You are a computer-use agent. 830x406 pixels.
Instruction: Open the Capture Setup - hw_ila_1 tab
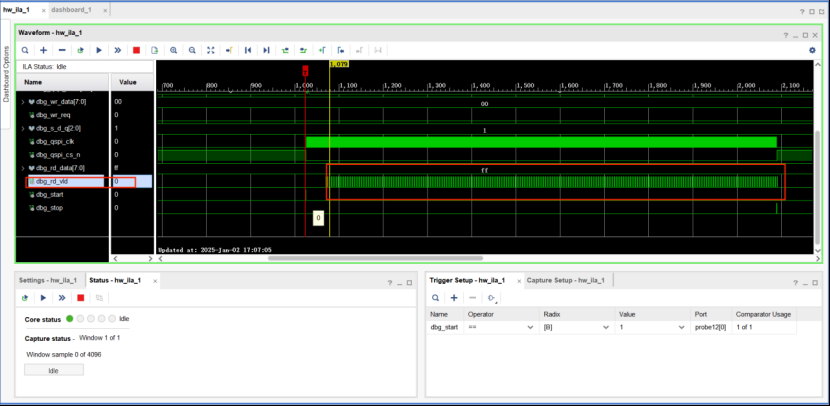[566, 281]
